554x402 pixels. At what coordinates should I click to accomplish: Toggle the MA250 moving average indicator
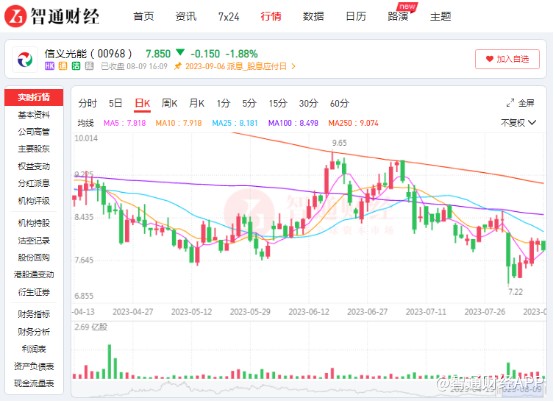353,123
